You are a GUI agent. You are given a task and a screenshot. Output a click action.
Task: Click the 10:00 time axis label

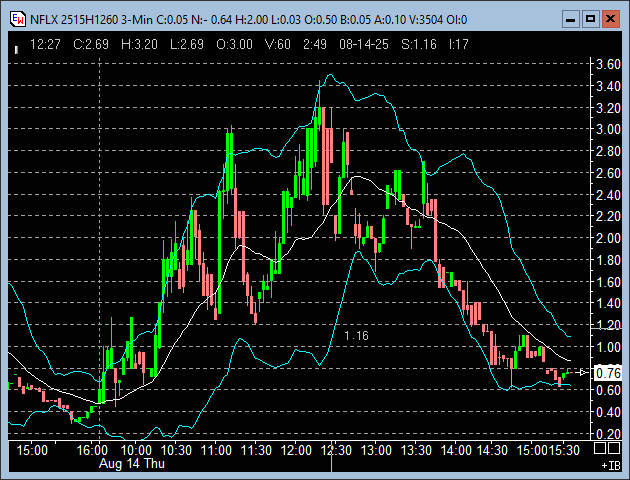136,450
